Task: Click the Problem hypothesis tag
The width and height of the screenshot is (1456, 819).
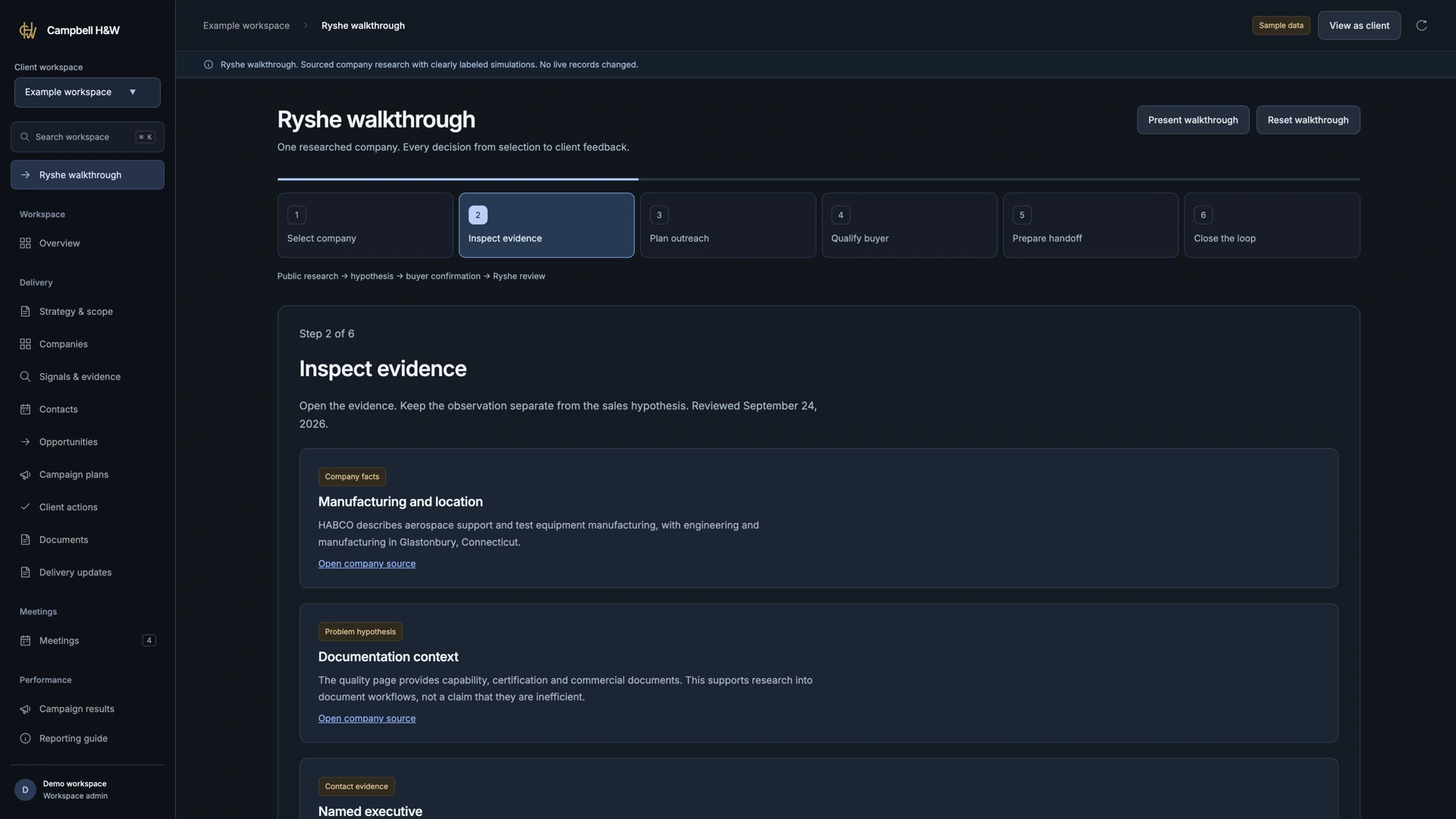Action: tap(360, 632)
